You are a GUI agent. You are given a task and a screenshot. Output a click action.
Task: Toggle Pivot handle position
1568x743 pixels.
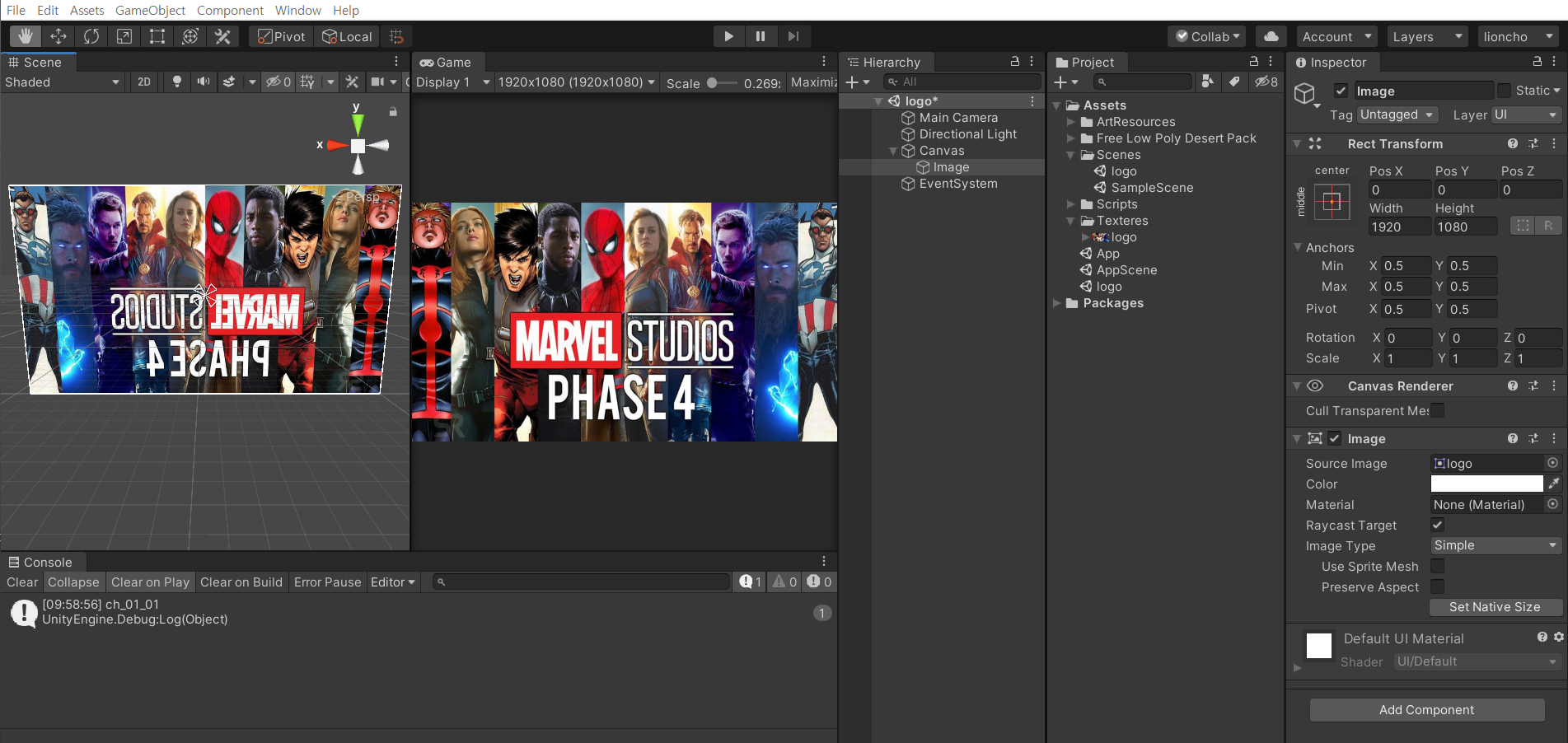(281, 36)
